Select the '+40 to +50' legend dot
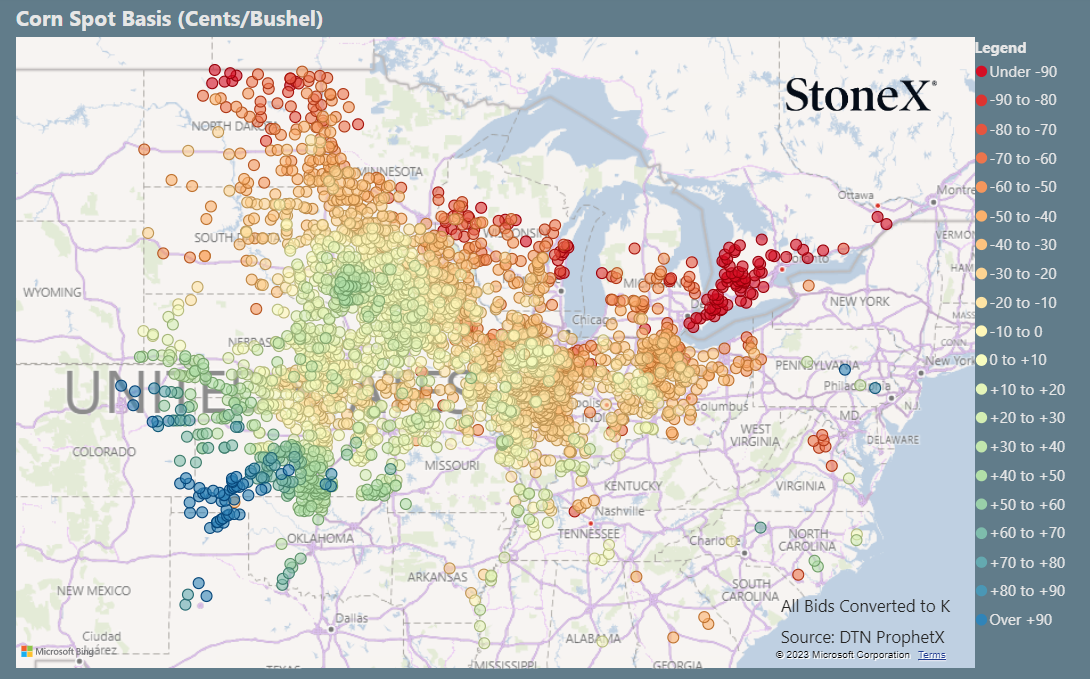The height and width of the screenshot is (679, 1090). pyautogui.click(x=982, y=475)
